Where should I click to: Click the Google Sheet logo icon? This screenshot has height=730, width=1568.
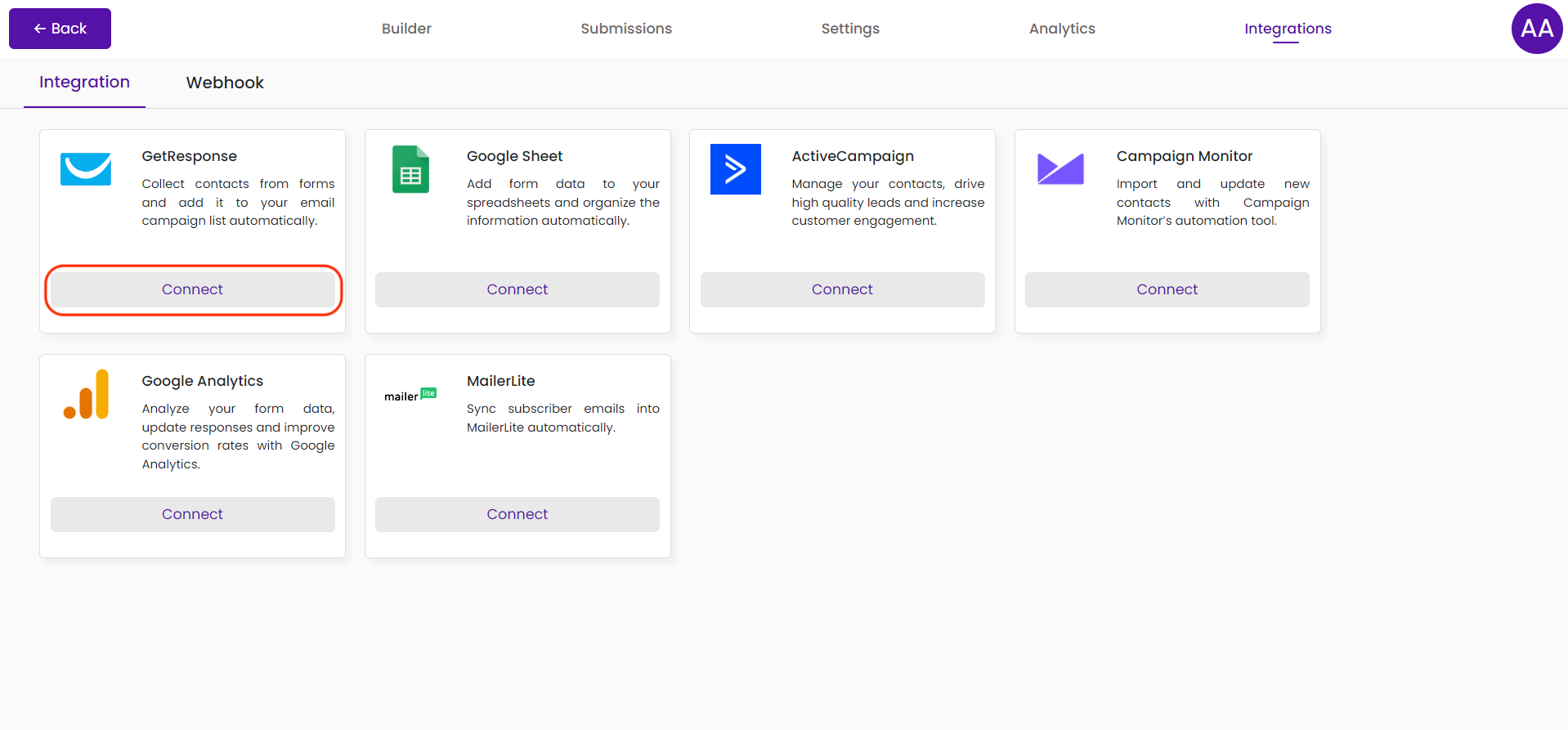pyautogui.click(x=410, y=169)
